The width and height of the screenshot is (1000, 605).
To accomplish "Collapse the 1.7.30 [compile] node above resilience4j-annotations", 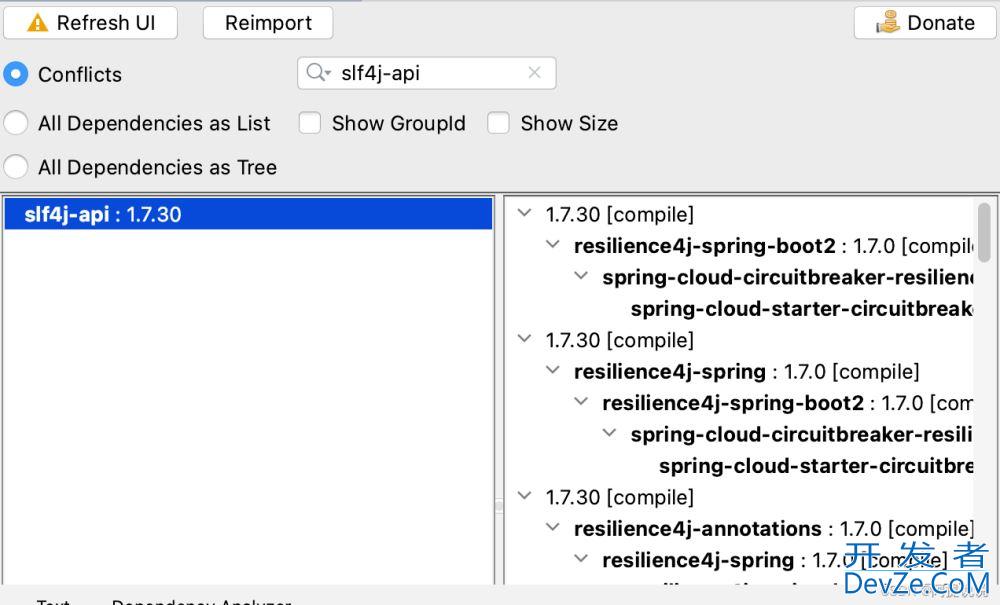I will coord(524,495).
